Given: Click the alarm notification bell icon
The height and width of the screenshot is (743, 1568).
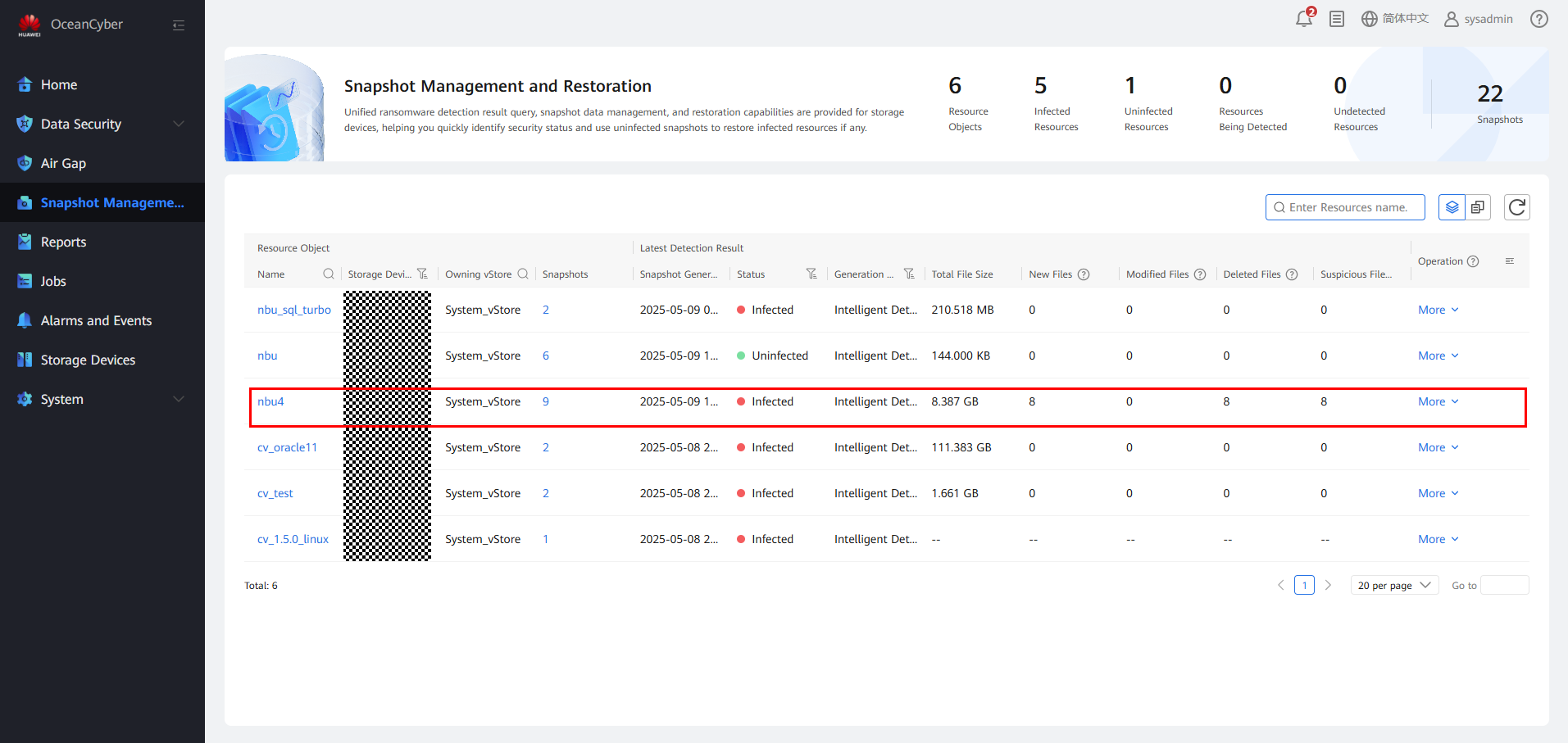Looking at the screenshot, I should (1303, 19).
